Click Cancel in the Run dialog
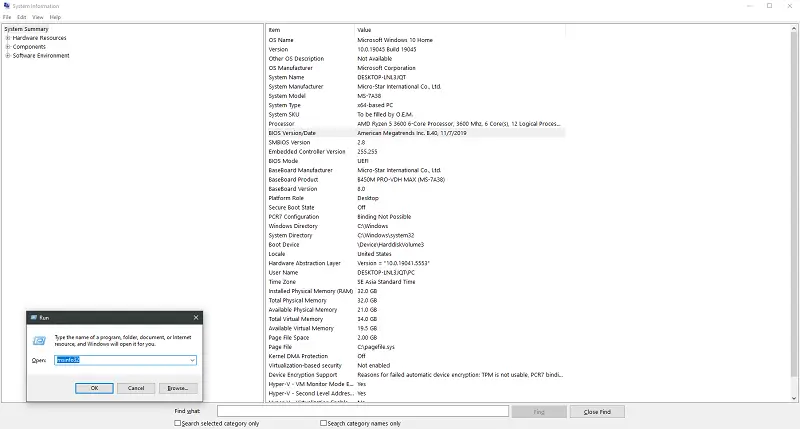The height and width of the screenshot is (429, 800). click(136, 388)
